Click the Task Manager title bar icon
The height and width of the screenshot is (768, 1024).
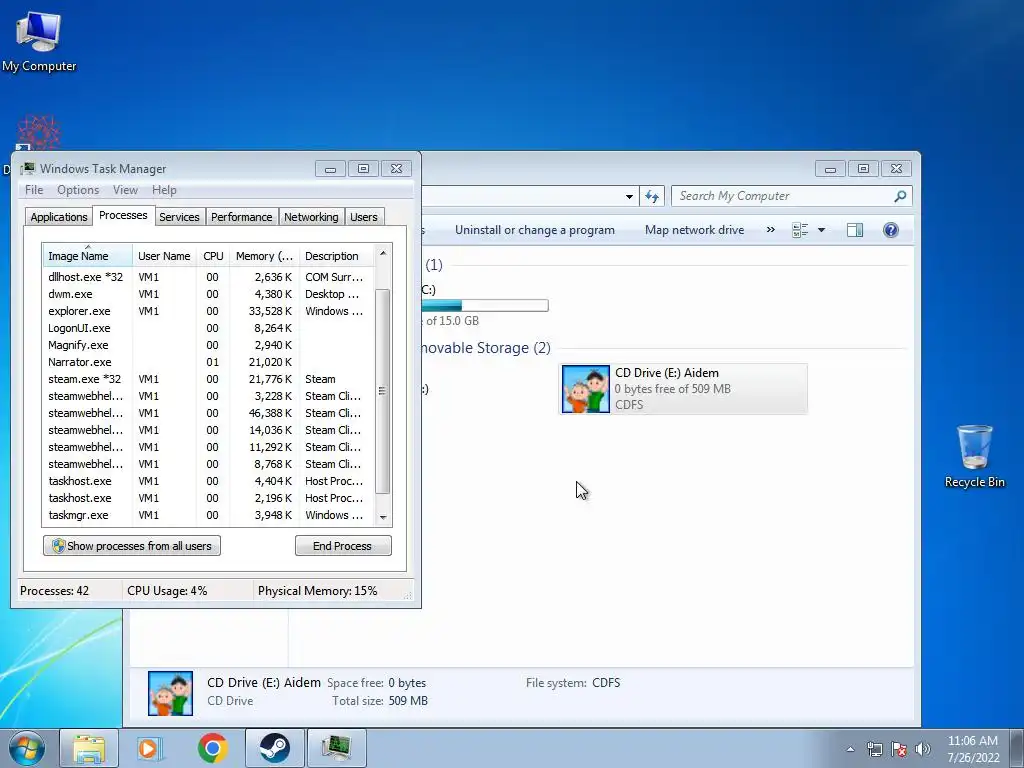pyautogui.click(x=27, y=168)
